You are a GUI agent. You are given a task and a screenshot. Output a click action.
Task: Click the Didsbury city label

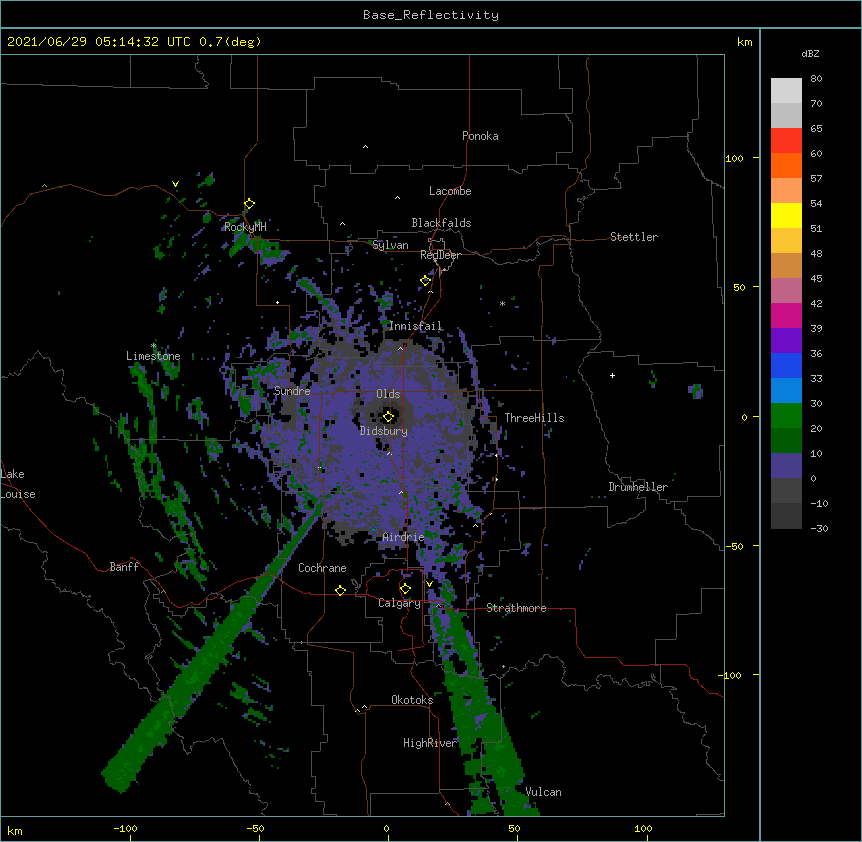[384, 431]
